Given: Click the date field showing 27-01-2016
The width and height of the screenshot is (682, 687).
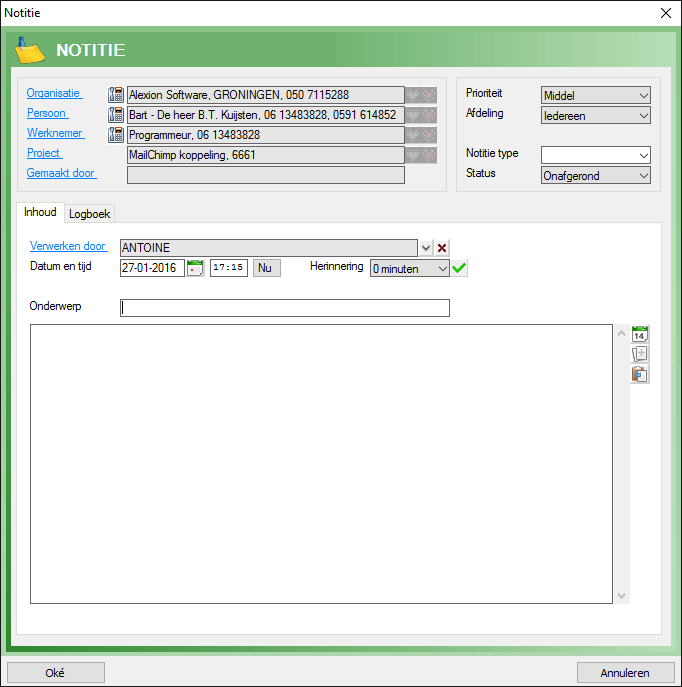Looking at the screenshot, I should click(x=152, y=268).
